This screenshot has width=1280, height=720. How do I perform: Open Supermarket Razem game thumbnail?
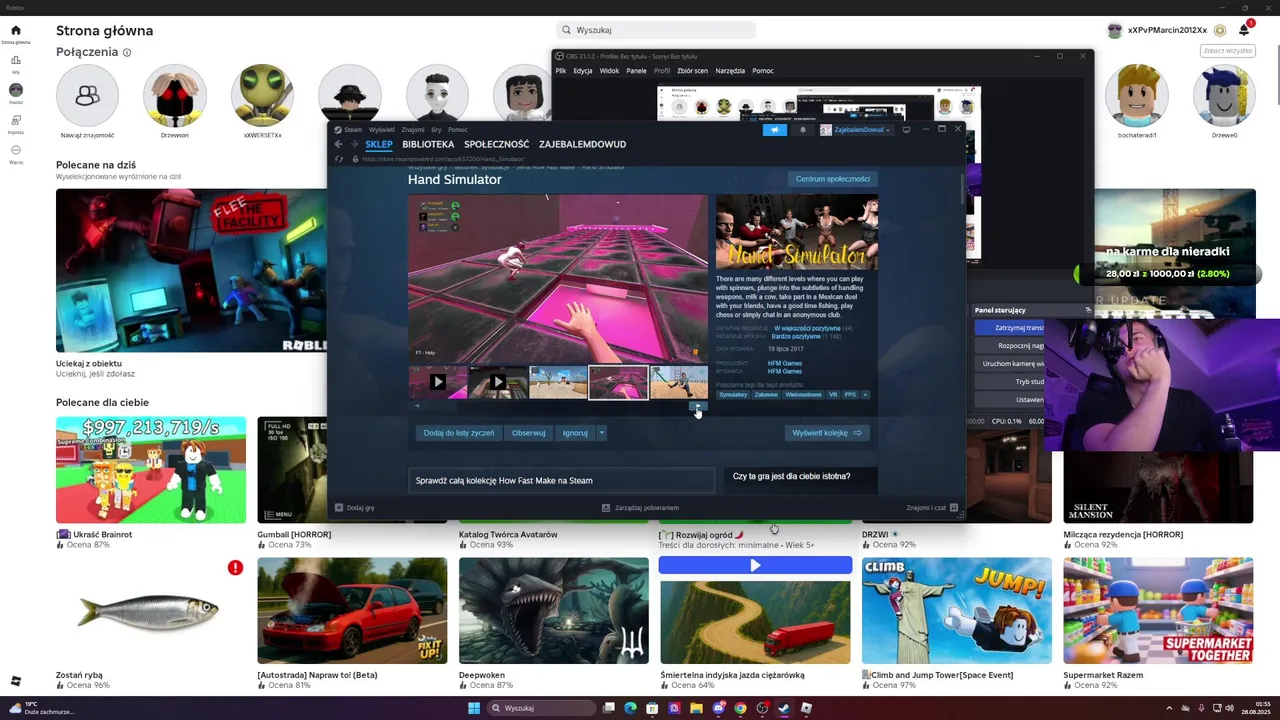tap(1158, 610)
